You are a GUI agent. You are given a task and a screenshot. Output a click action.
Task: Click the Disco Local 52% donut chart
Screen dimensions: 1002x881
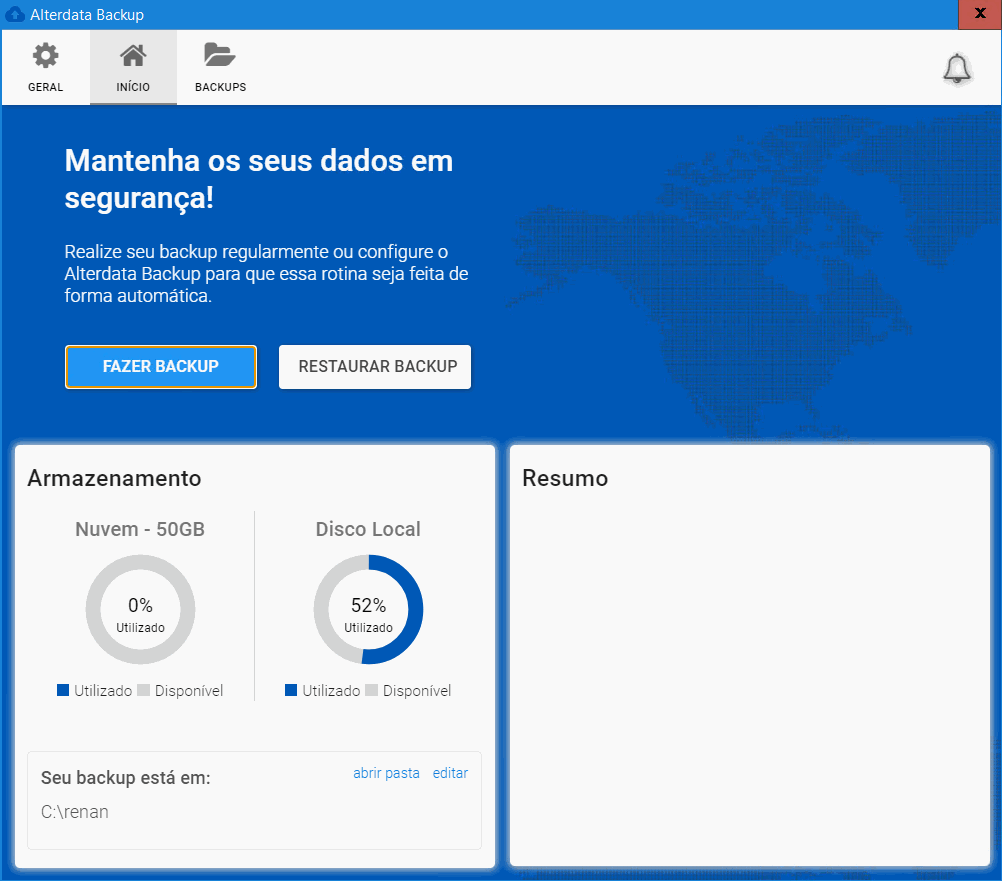click(368, 610)
